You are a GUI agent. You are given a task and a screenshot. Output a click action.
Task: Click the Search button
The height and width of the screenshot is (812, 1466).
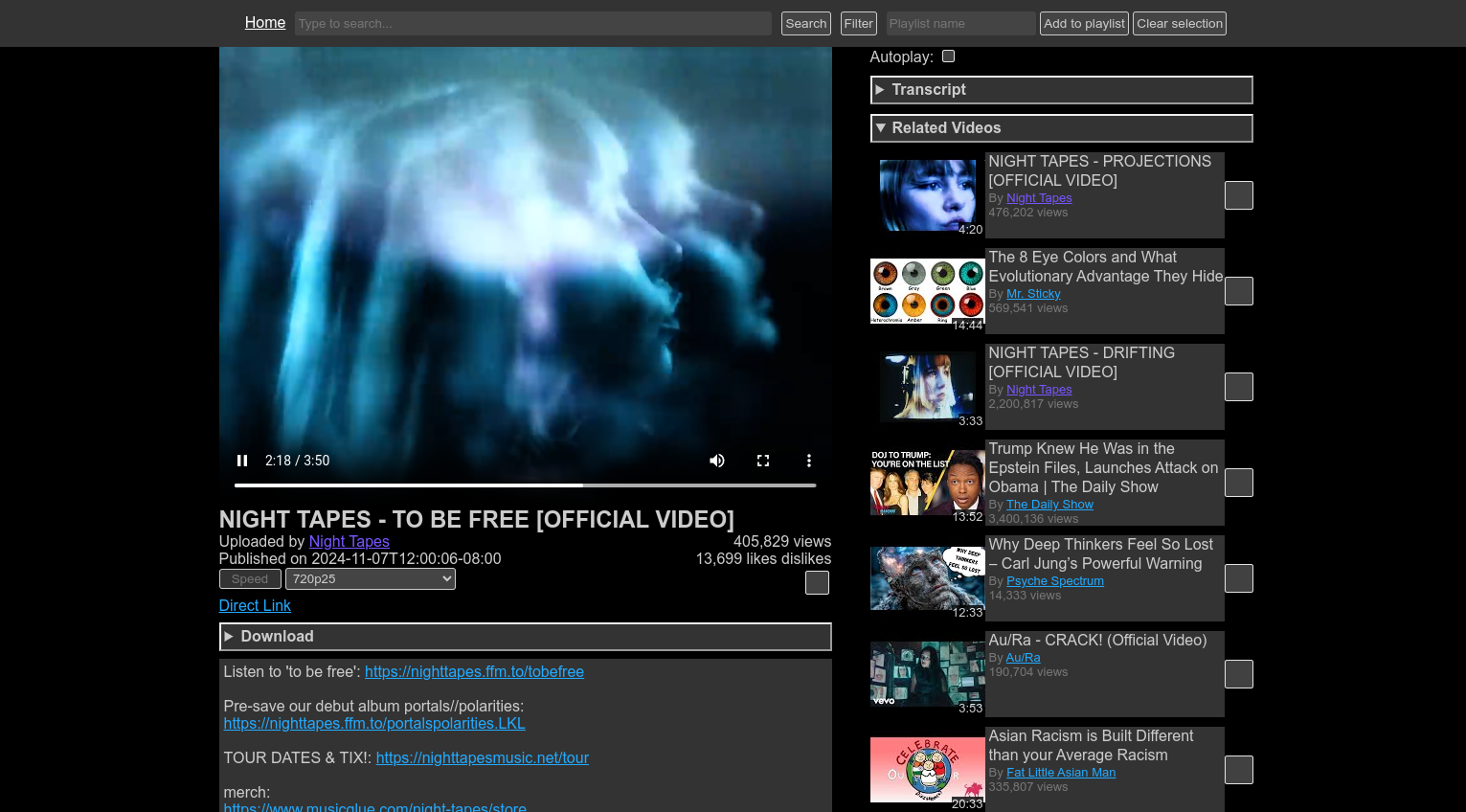tap(806, 23)
